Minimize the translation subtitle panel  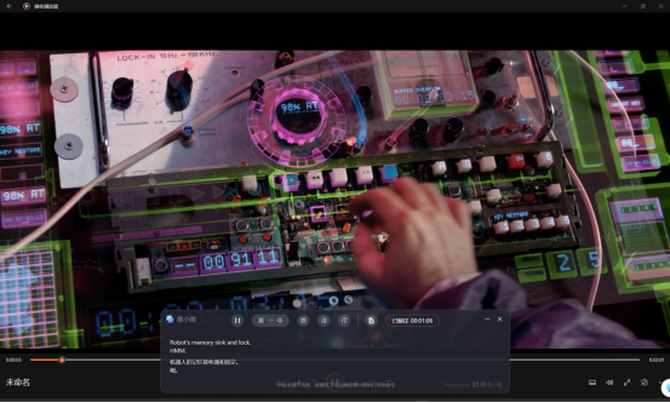487,319
